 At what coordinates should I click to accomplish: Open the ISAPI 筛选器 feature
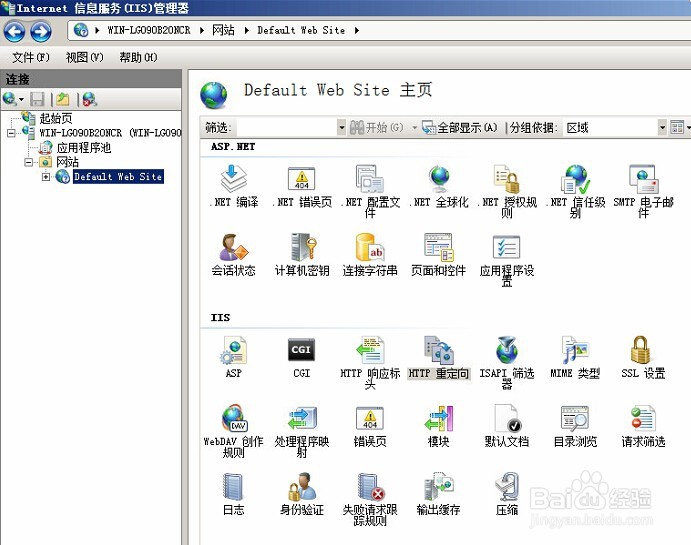tap(507, 362)
